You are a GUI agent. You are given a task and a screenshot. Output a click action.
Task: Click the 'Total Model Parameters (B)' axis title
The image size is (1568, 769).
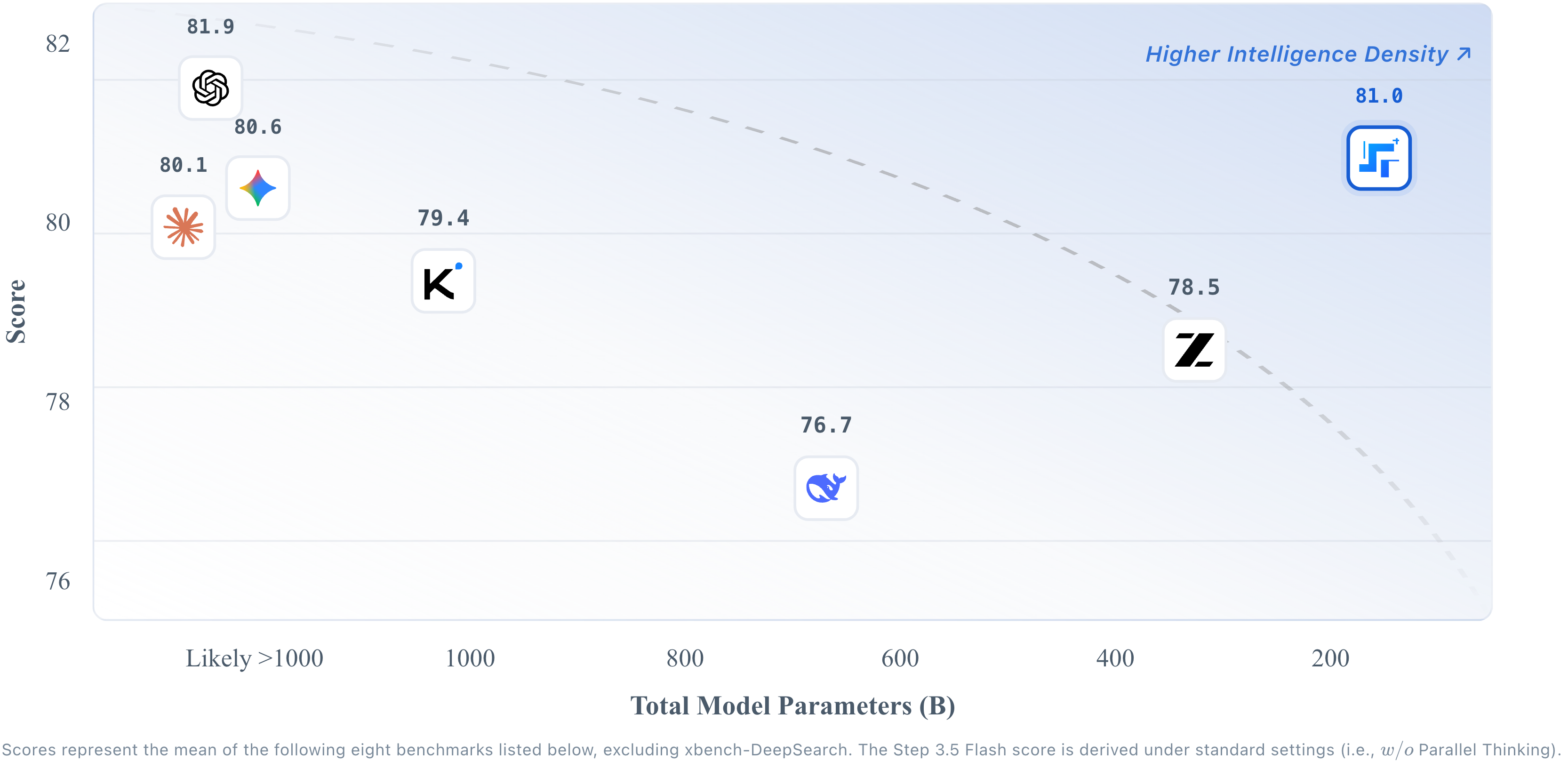792,705
